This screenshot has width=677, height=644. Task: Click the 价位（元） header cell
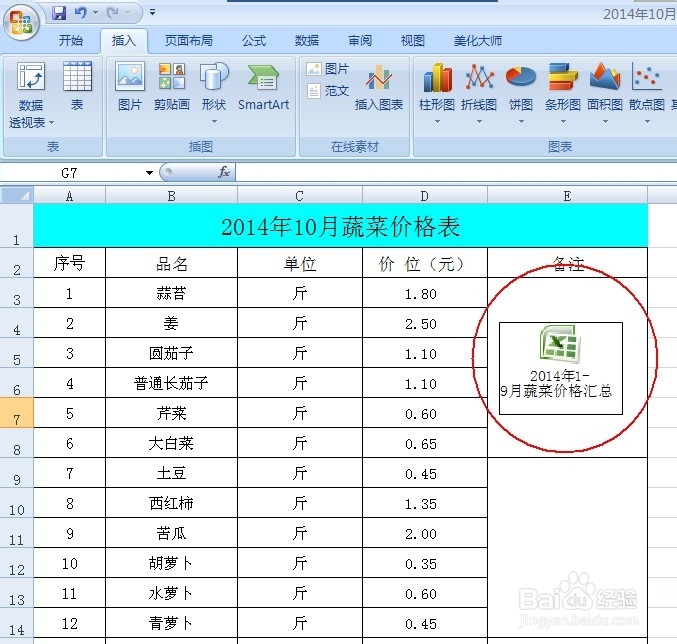tap(425, 263)
